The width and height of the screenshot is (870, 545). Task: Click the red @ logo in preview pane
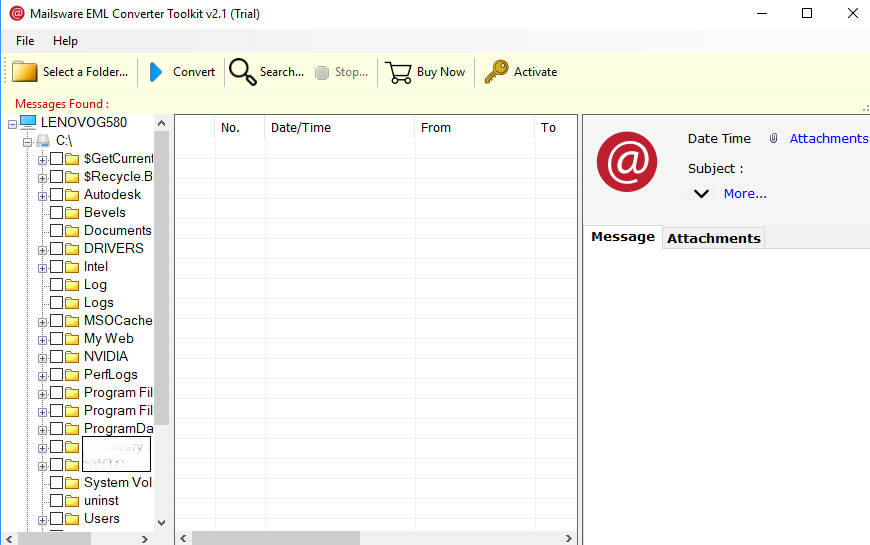[627, 162]
